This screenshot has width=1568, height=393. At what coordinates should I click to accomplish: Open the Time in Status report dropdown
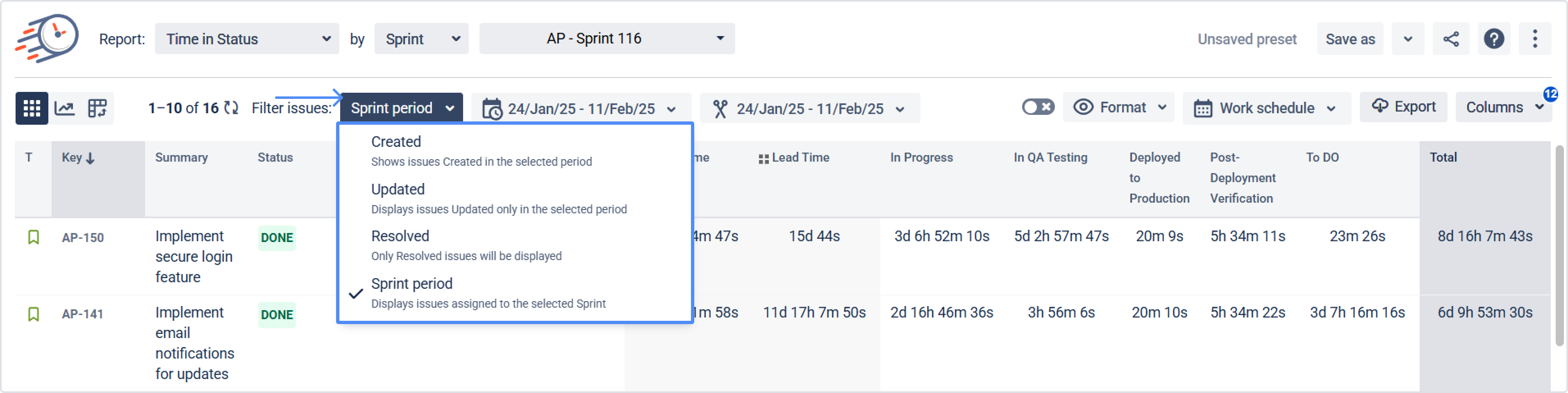click(x=247, y=39)
